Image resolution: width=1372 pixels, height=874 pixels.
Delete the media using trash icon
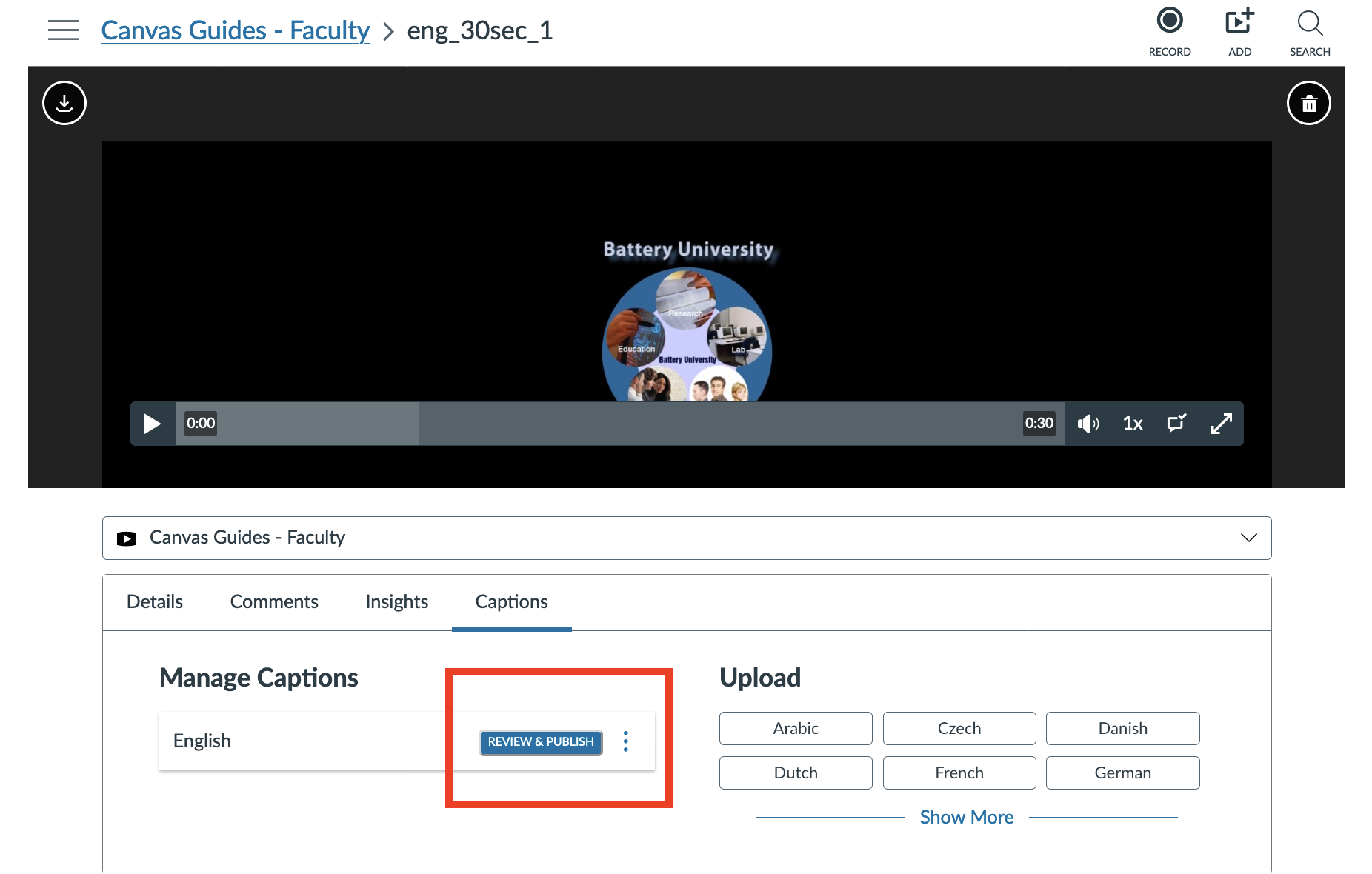[1308, 103]
